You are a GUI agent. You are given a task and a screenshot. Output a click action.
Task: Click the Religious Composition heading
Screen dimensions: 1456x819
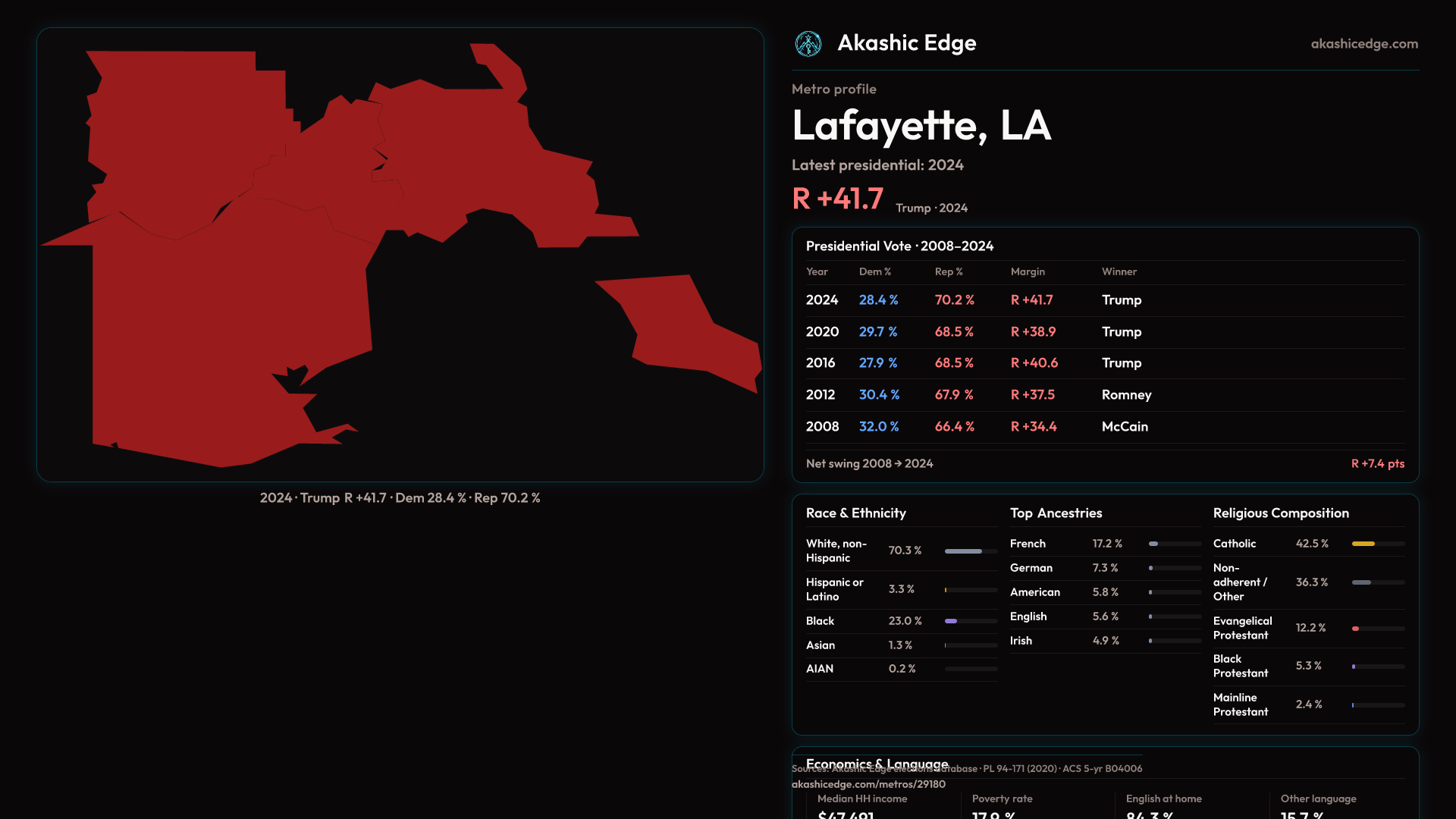(1280, 513)
